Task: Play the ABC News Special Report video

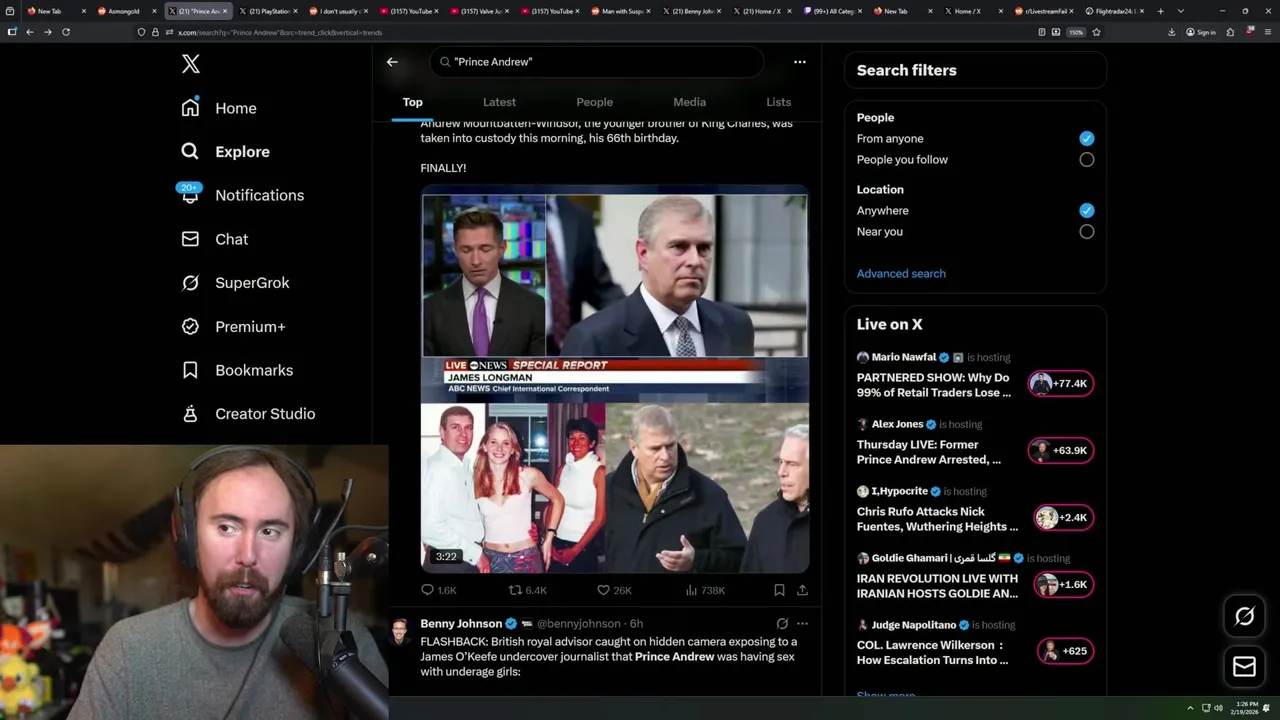Action: click(614, 379)
